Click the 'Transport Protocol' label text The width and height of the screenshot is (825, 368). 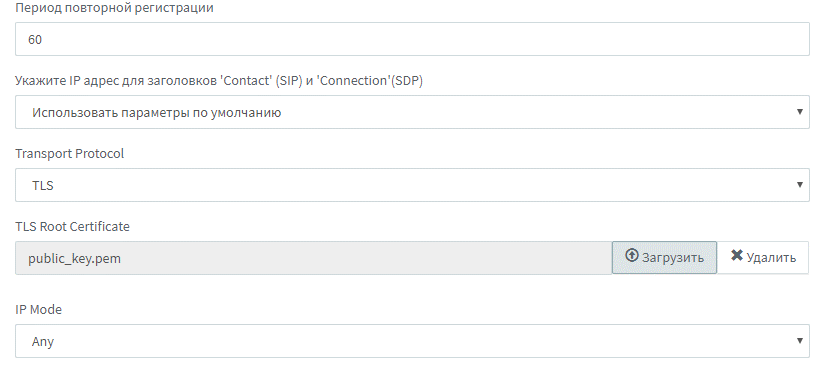[69, 153]
